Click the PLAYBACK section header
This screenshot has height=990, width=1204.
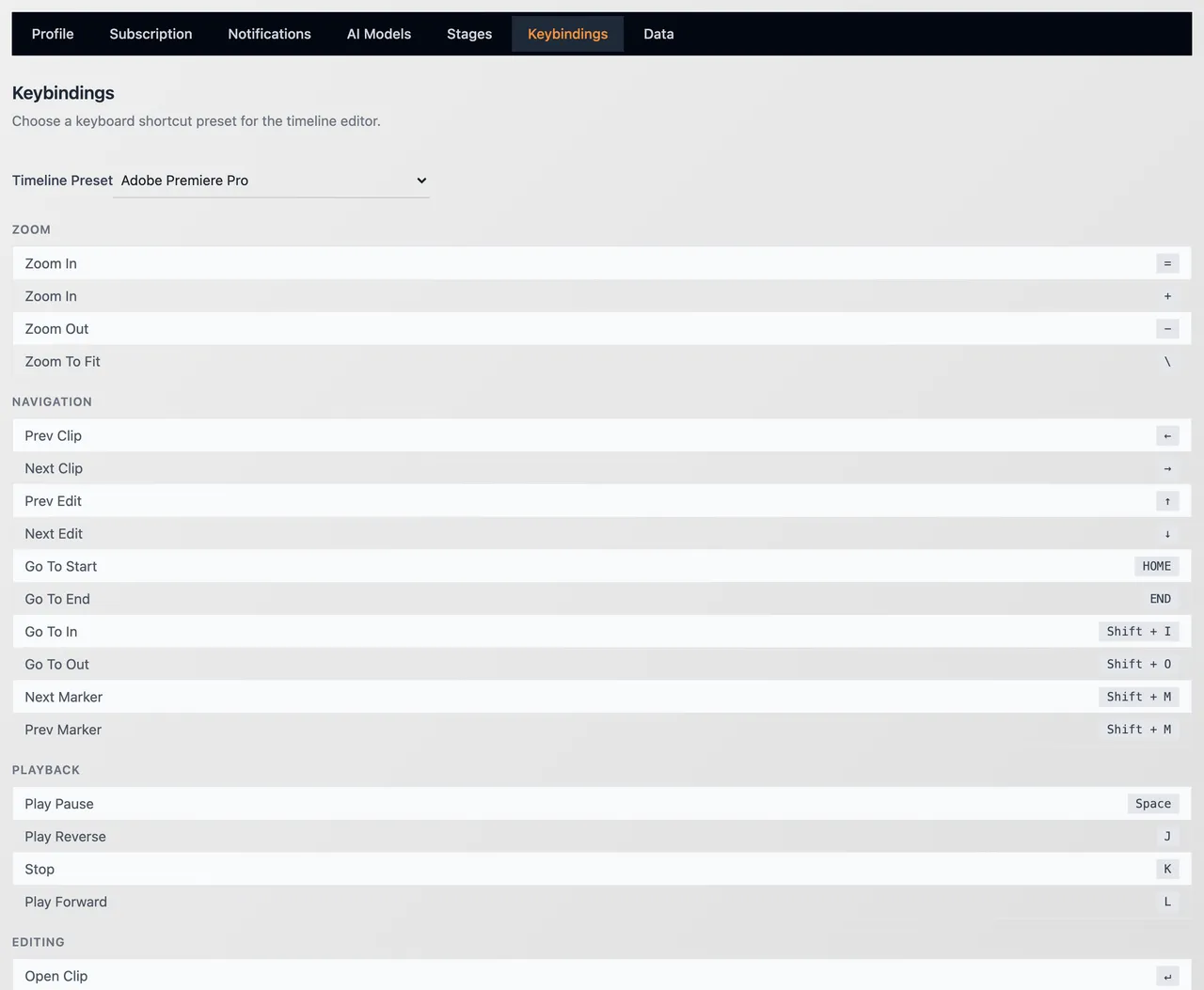tap(46, 770)
